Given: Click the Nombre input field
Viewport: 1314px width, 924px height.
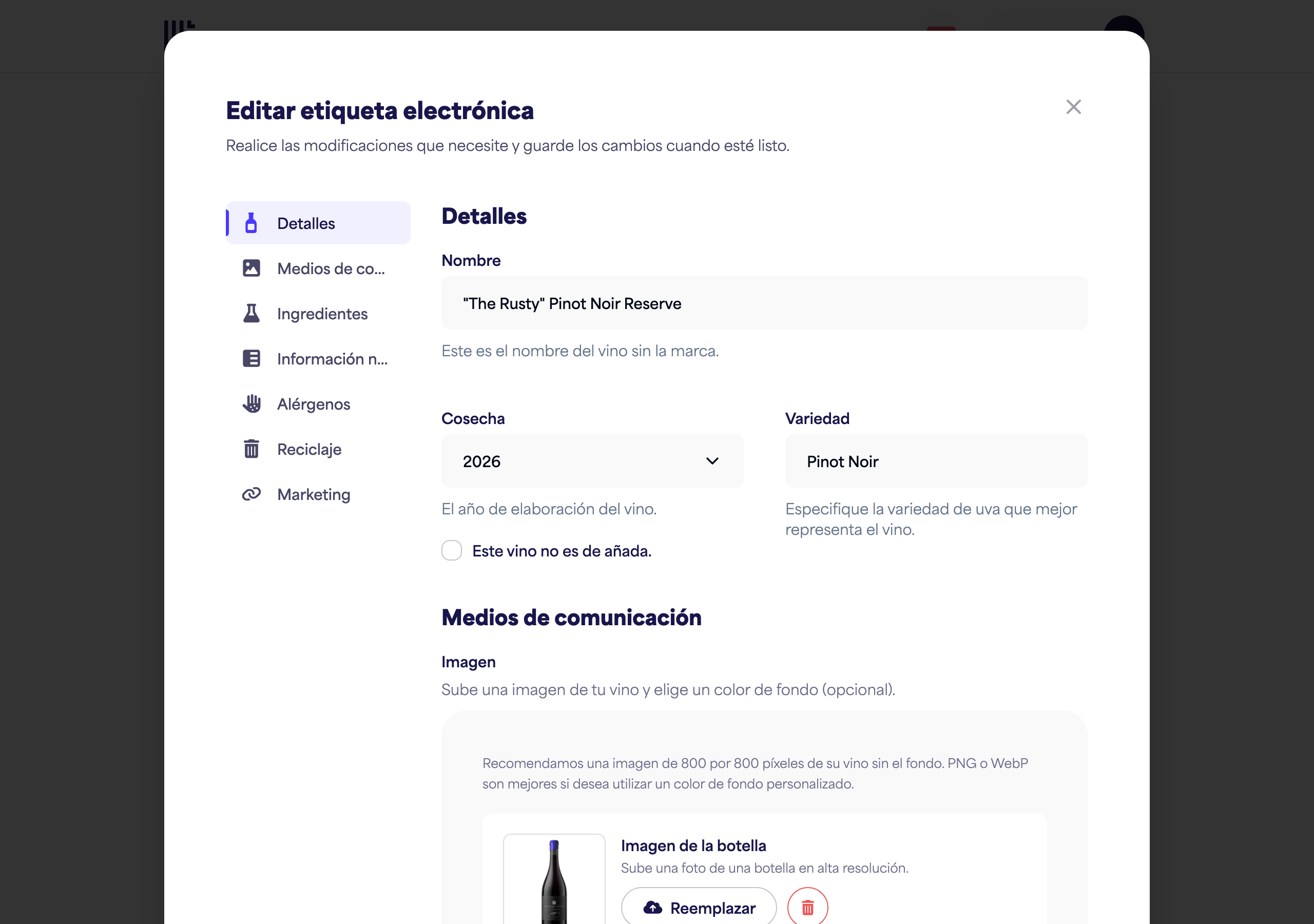Looking at the screenshot, I should point(765,303).
